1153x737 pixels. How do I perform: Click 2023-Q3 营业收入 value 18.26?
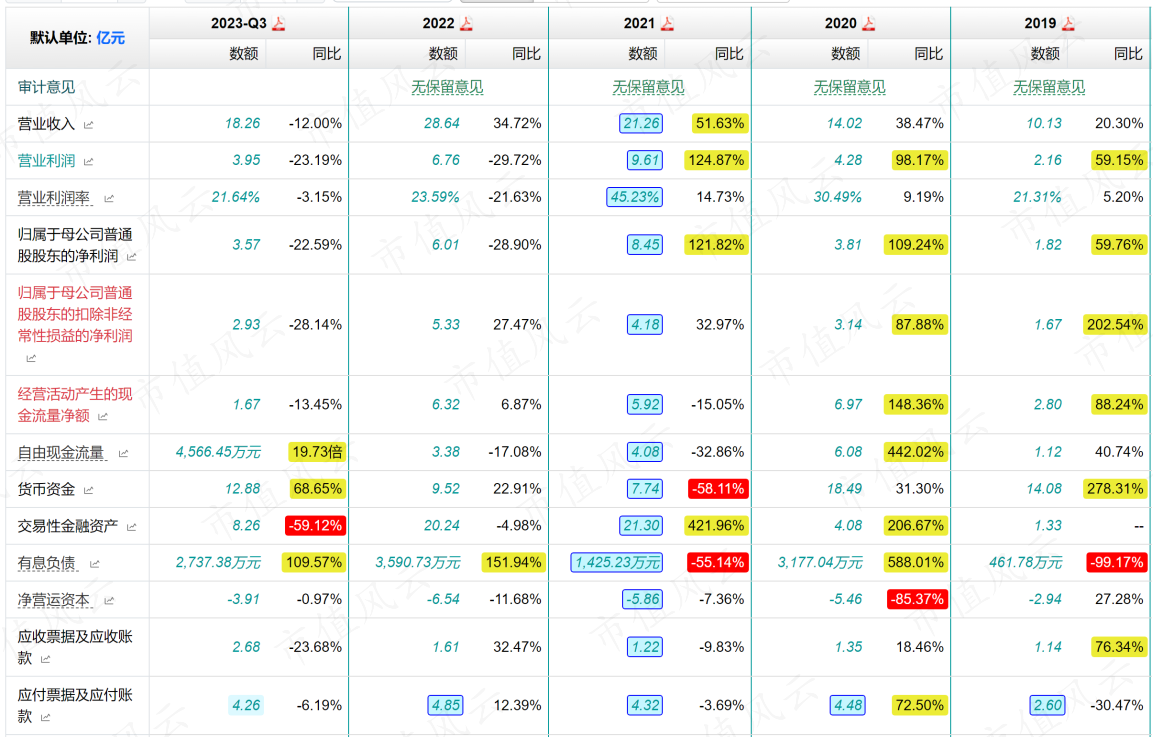click(x=243, y=123)
